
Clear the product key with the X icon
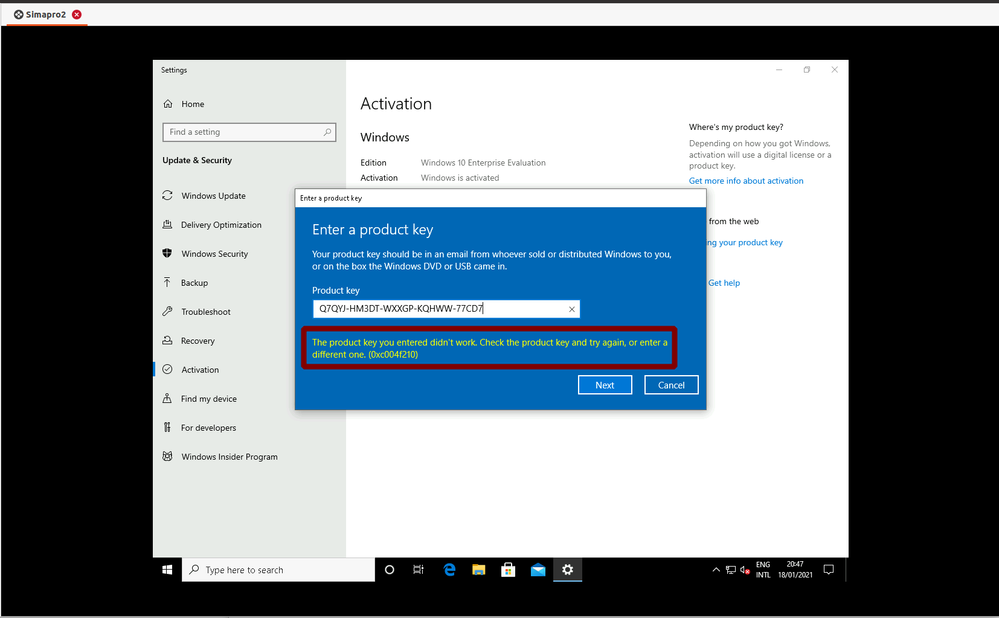tap(572, 310)
